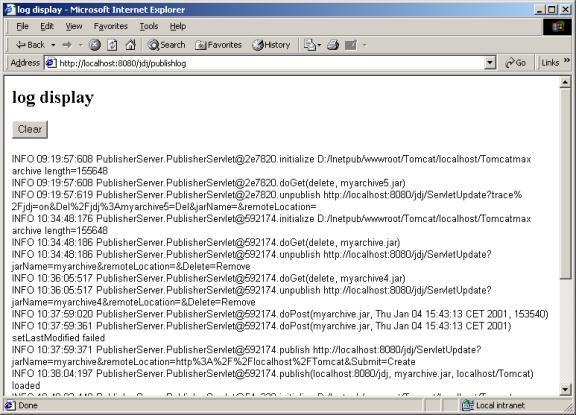576x415 pixels.
Task: Expand the Address bar dropdown arrow
Action: coord(489,63)
